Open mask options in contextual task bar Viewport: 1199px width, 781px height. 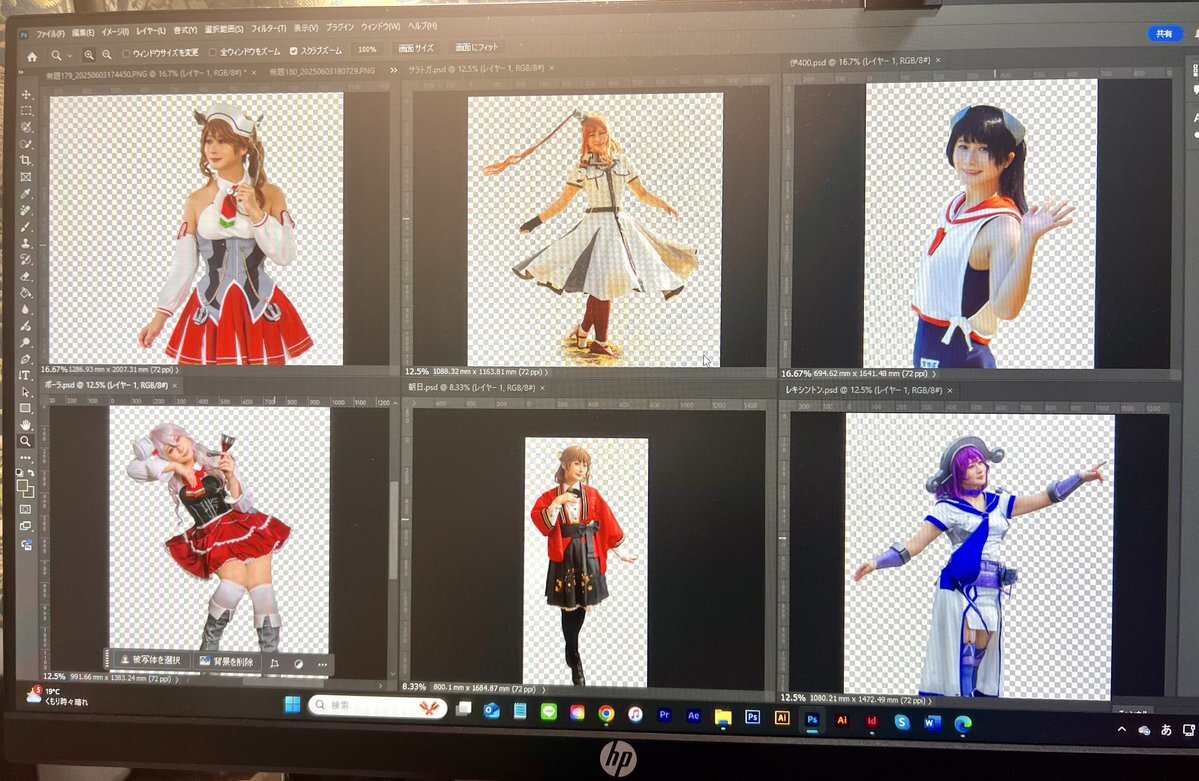(298, 664)
